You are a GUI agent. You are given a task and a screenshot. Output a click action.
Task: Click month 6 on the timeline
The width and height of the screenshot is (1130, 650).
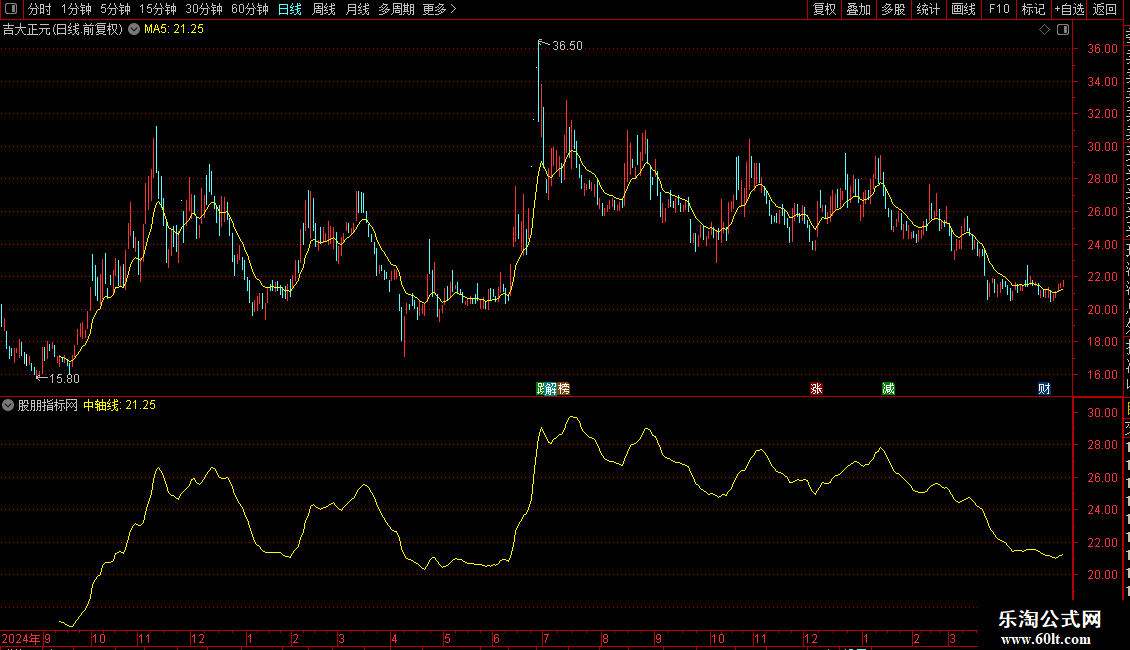[x=497, y=638]
